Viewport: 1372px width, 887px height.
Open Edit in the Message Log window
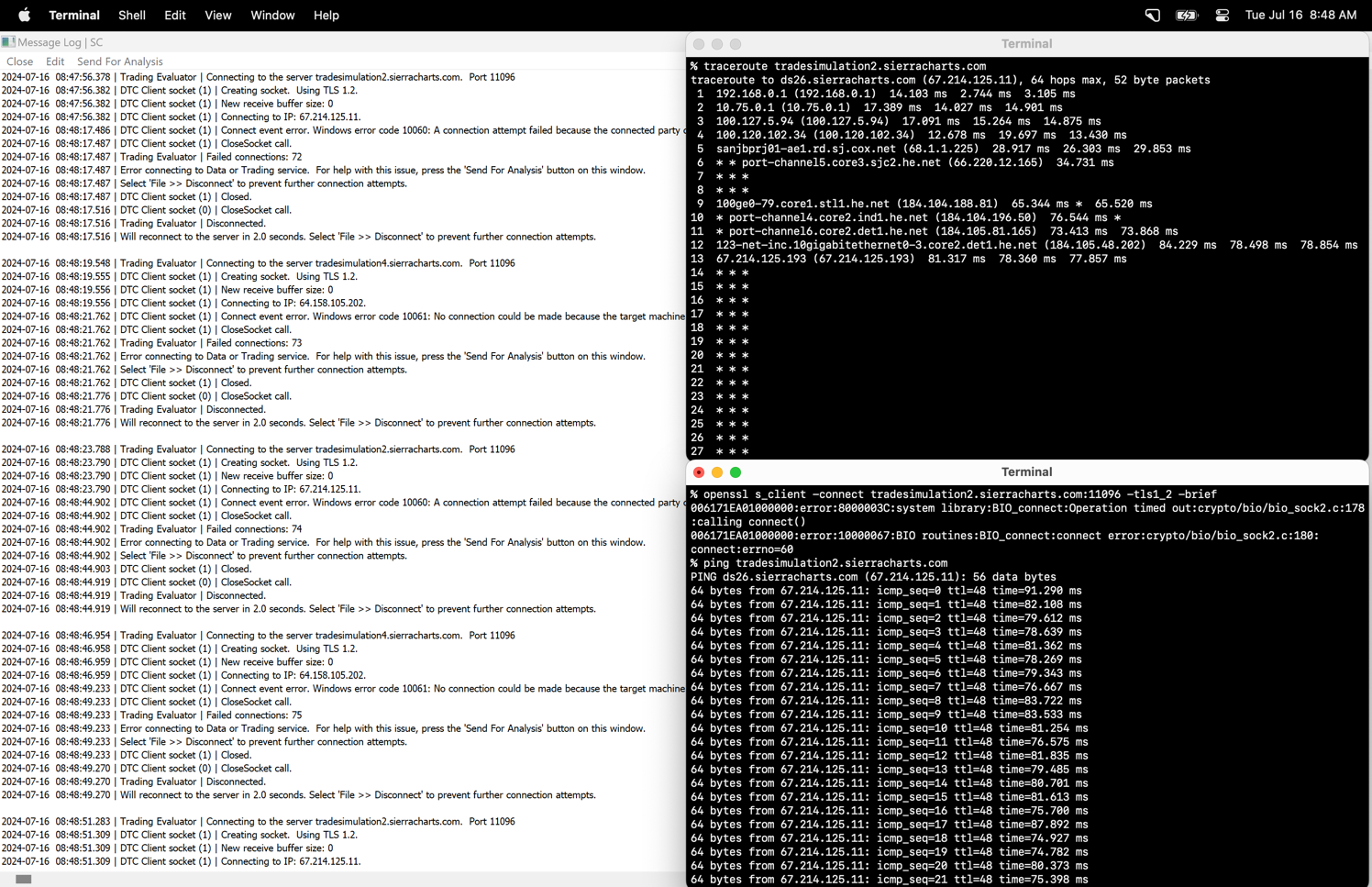55,61
